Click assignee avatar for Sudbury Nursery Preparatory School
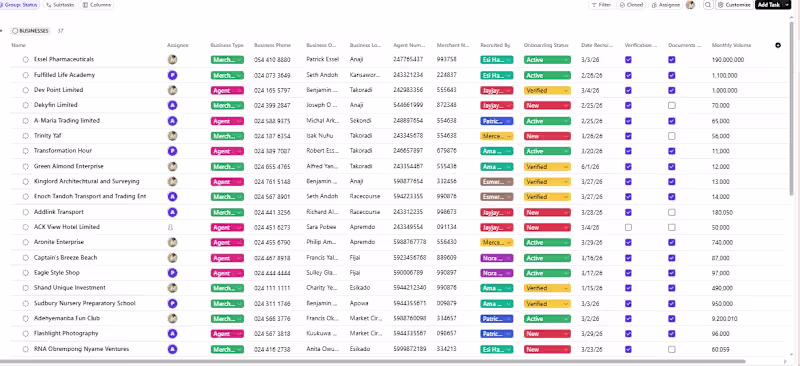Screen dimensions: 800x366 tap(172, 303)
